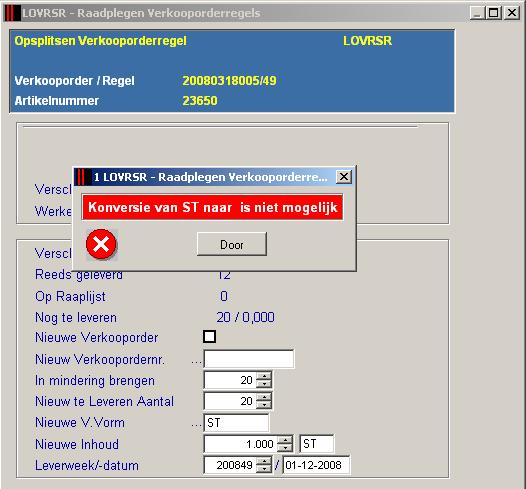Click the red-striped LOVRSR icon in main title bar
Screen dimensions: 526x489
coord(12,13)
